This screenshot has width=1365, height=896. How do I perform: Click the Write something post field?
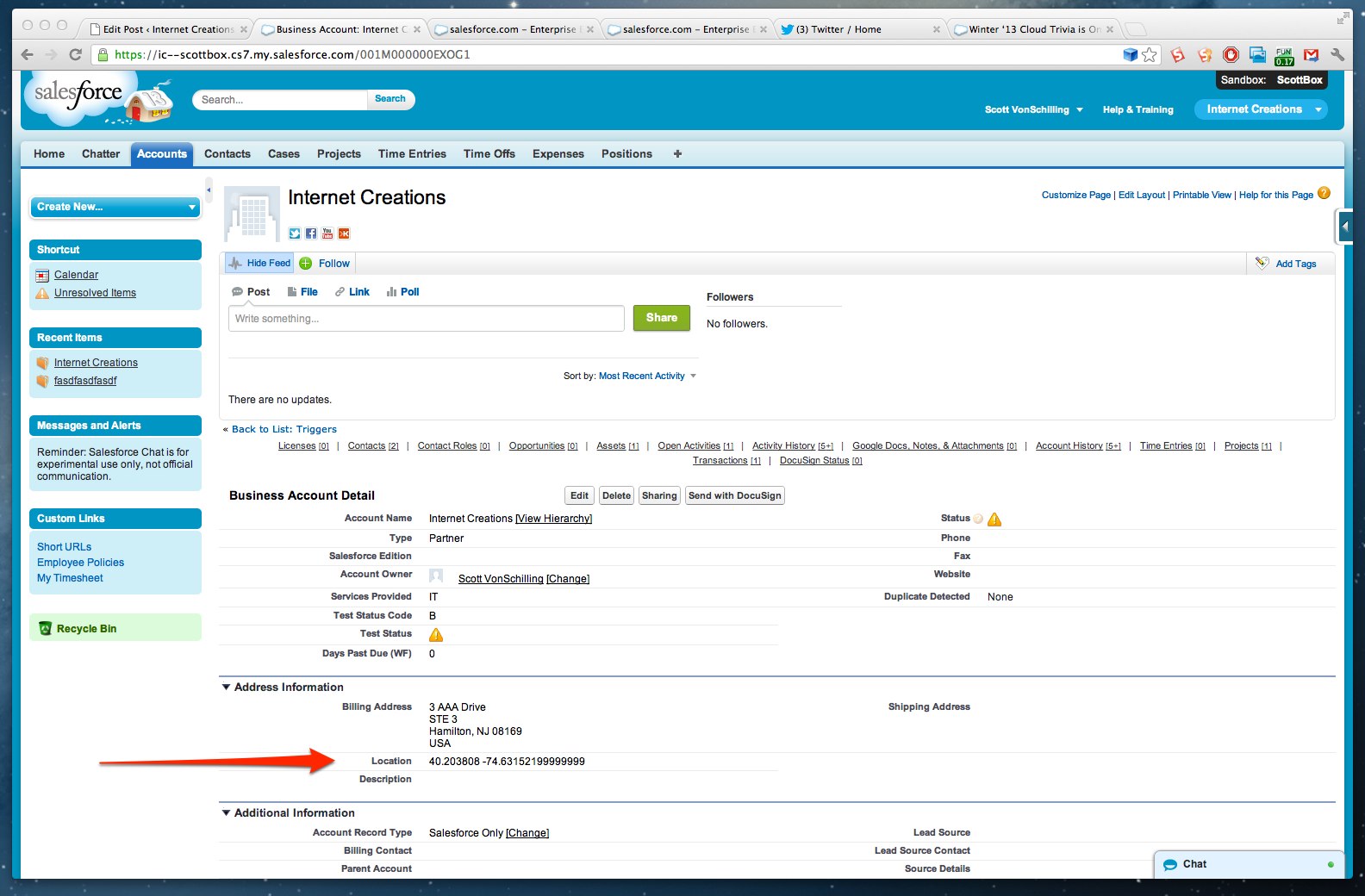click(427, 319)
